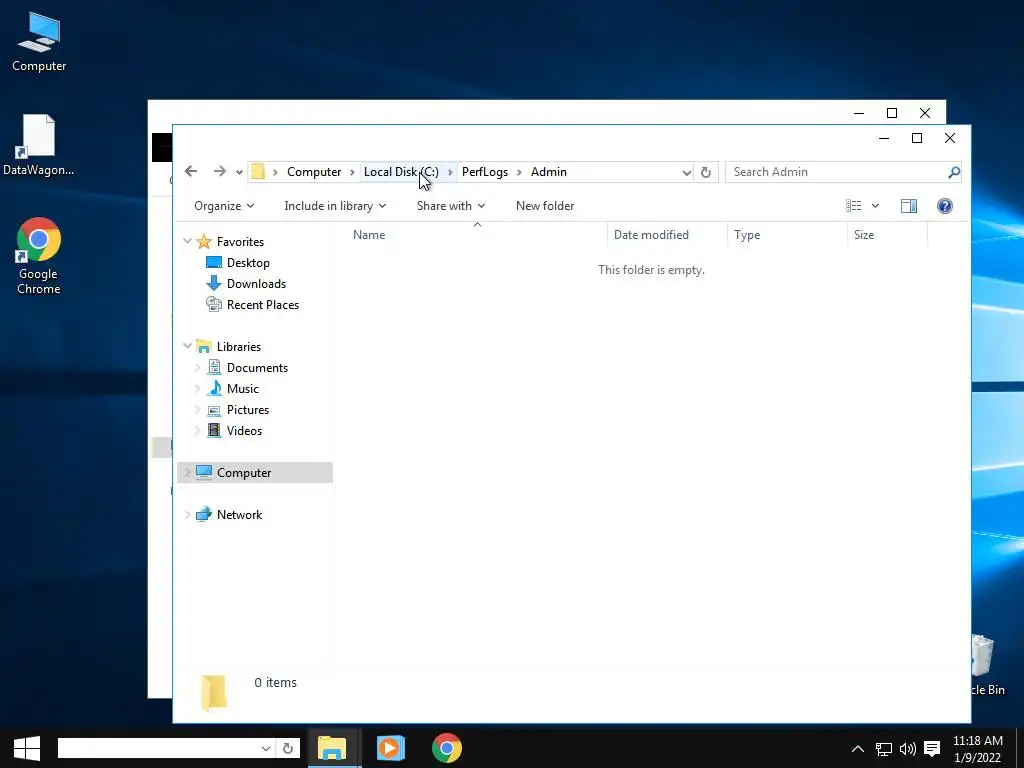Expand the chevron after PerfLogs breadcrumb
This screenshot has width=1024, height=768.
pos(520,172)
